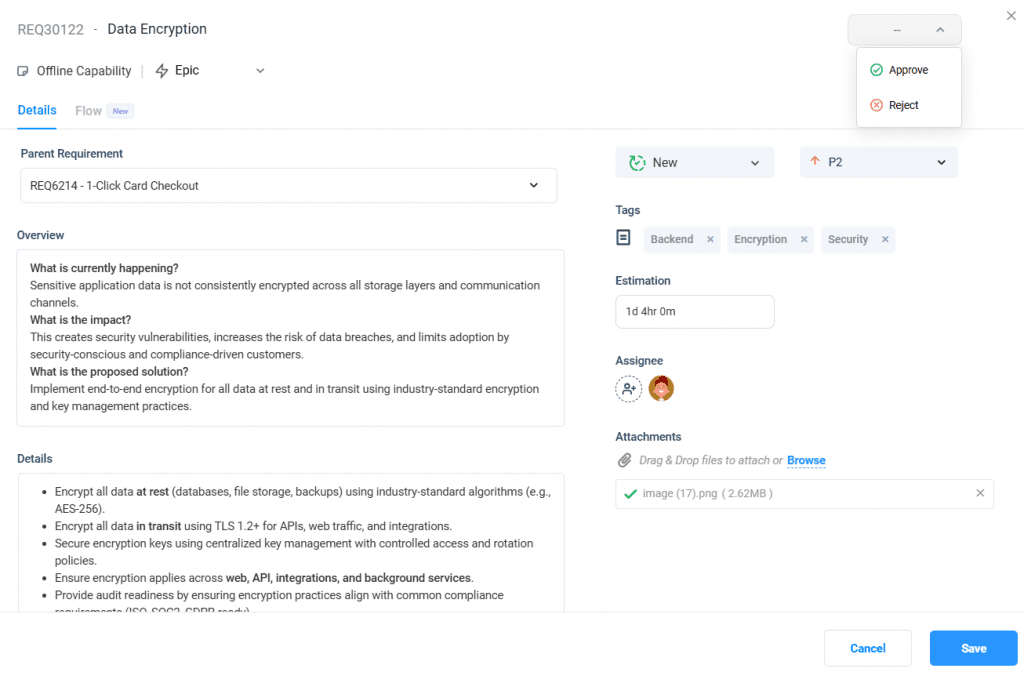Click the assignee avatar picture
Image resolution: width=1024 pixels, height=676 pixels.
pyautogui.click(x=661, y=389)
